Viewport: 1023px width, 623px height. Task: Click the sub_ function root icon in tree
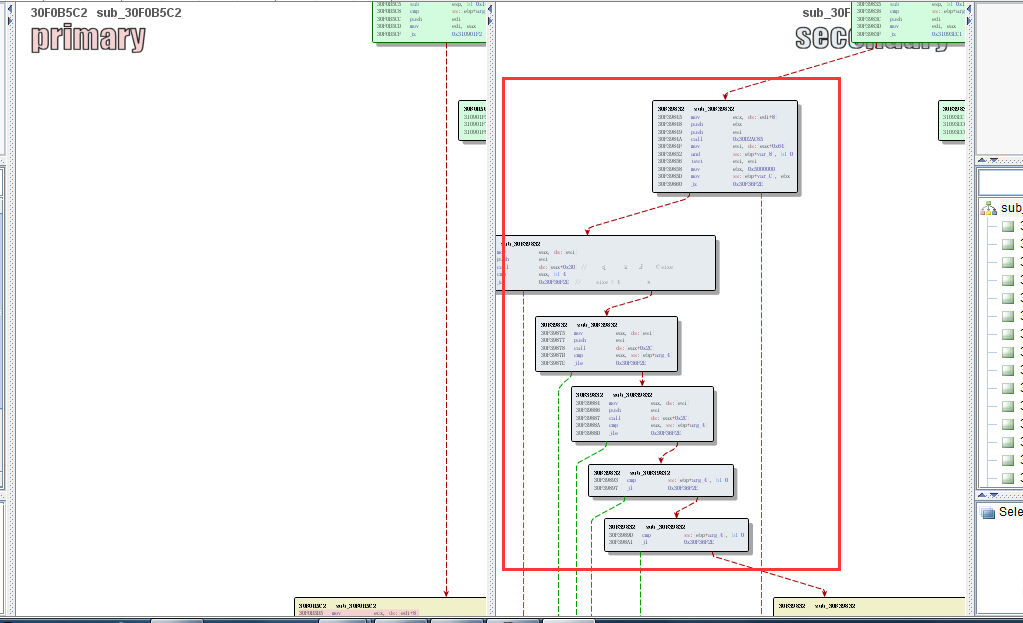pyautogui.click(x=989, y=208)
